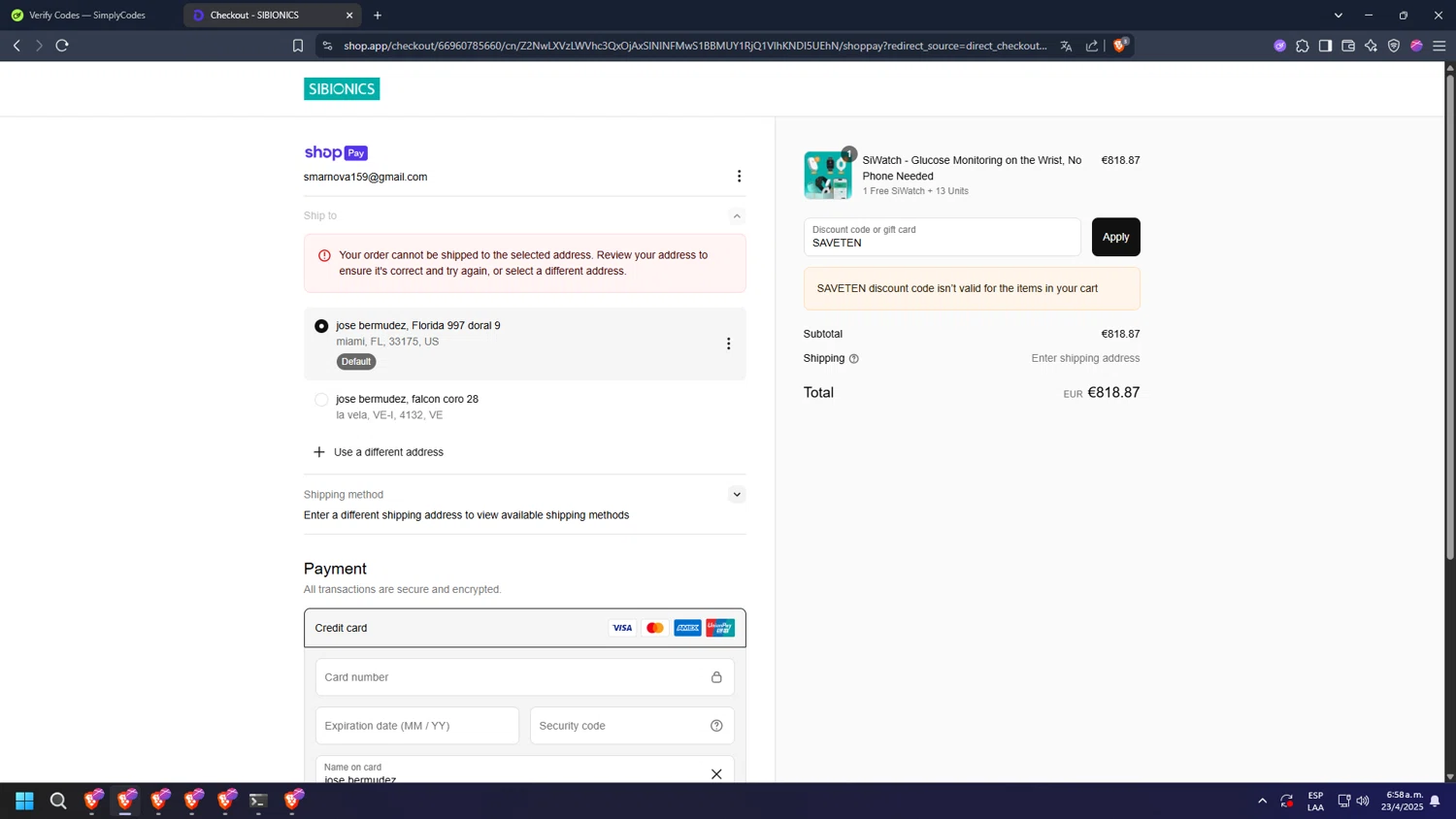Image resolution: width=1456 pixels, height=819 pixels.
Task: Show hidden system tray icons
Action: [x=1262, y=801]
